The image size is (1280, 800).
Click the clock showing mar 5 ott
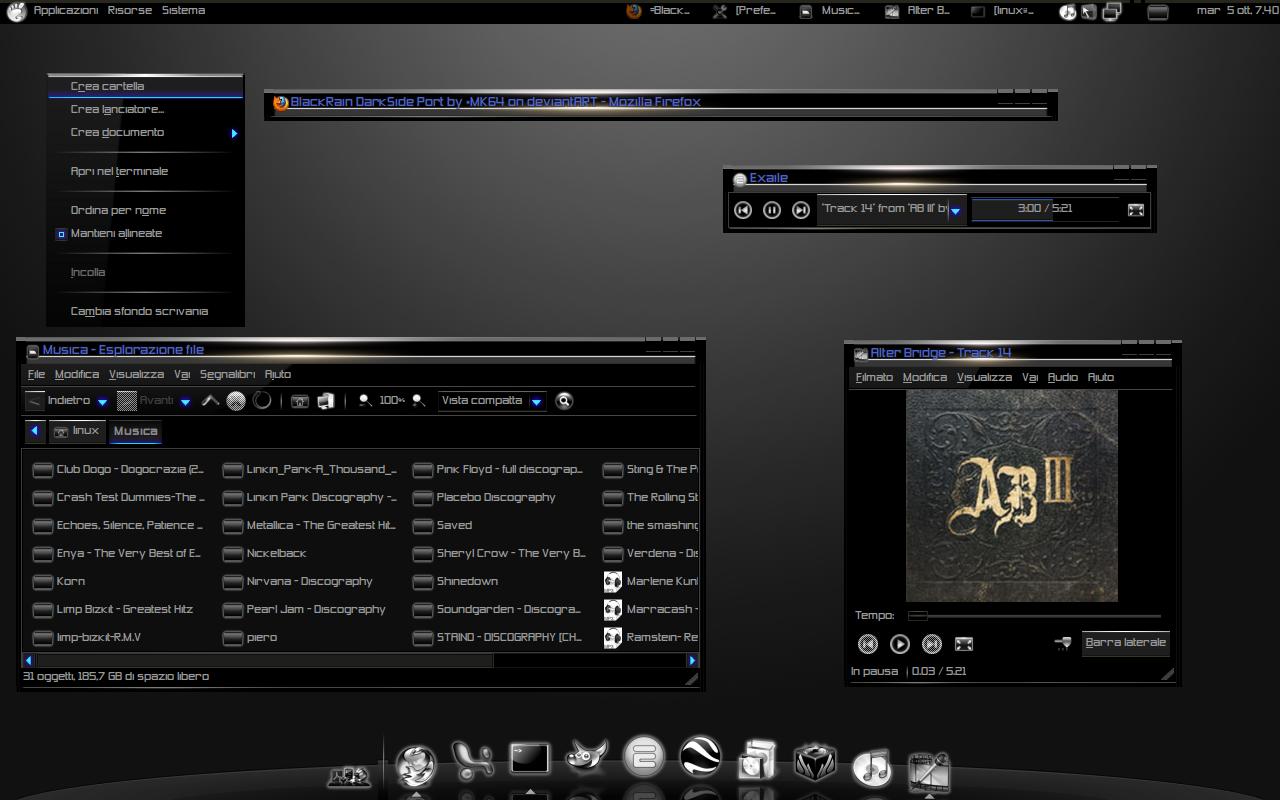click(x=1237, y=10)
